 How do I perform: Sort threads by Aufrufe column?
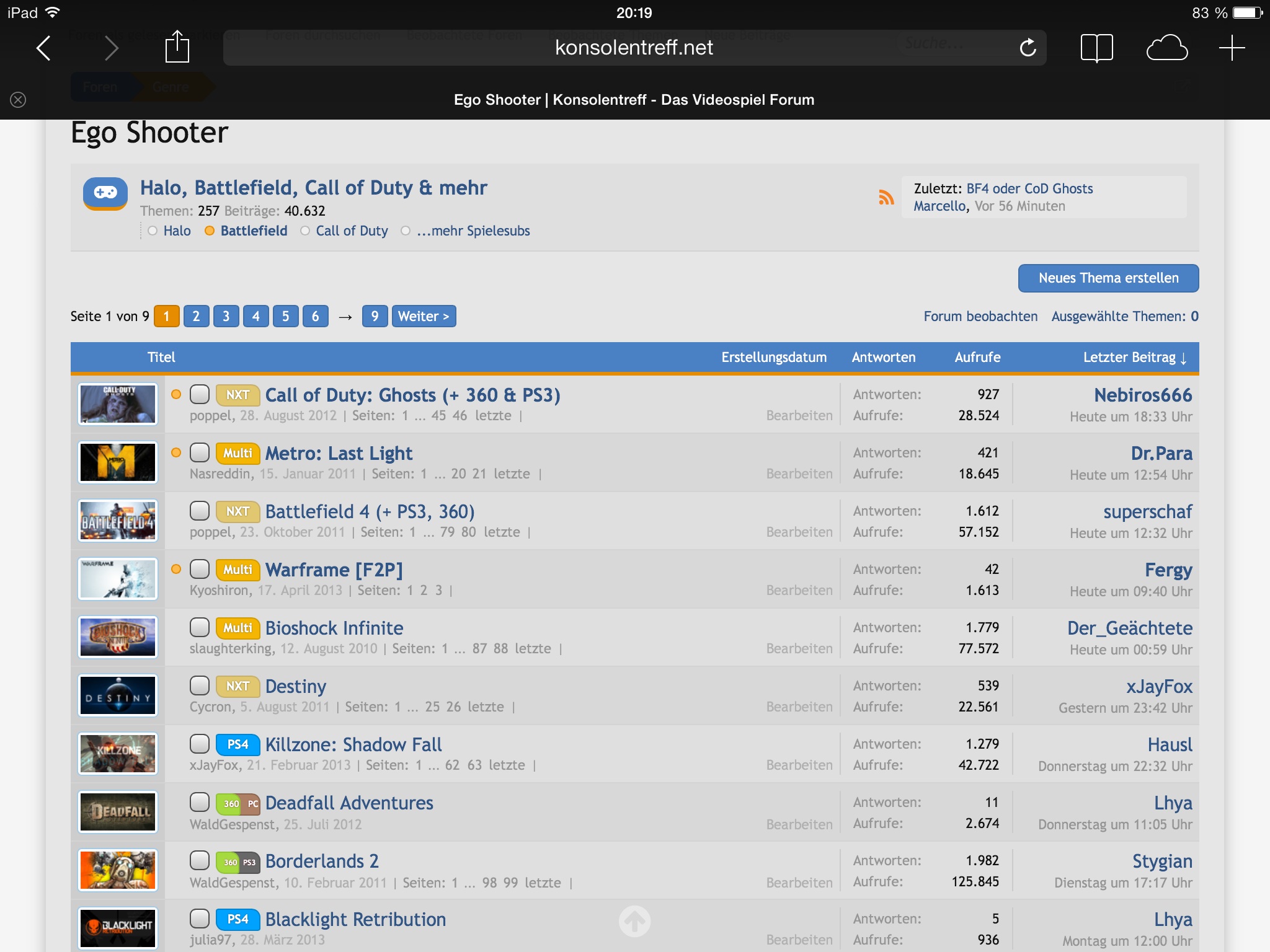[977, 358]
